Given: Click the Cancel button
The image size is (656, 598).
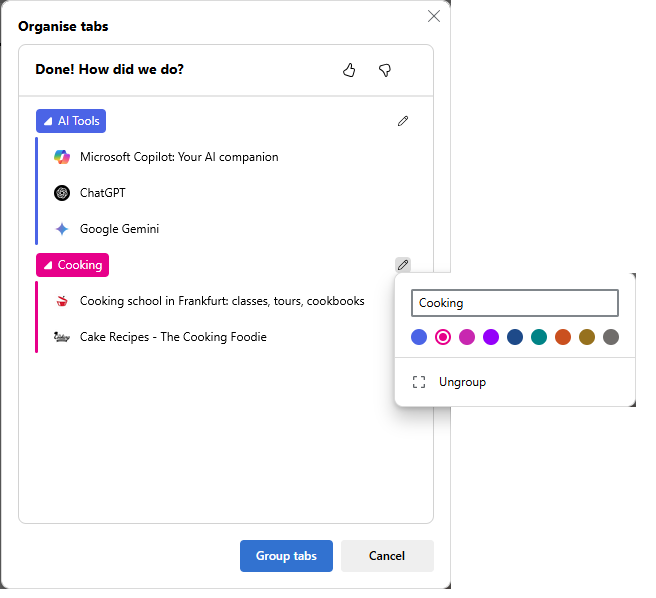Looking at the screenshot, I should click(x=387, y=556).
